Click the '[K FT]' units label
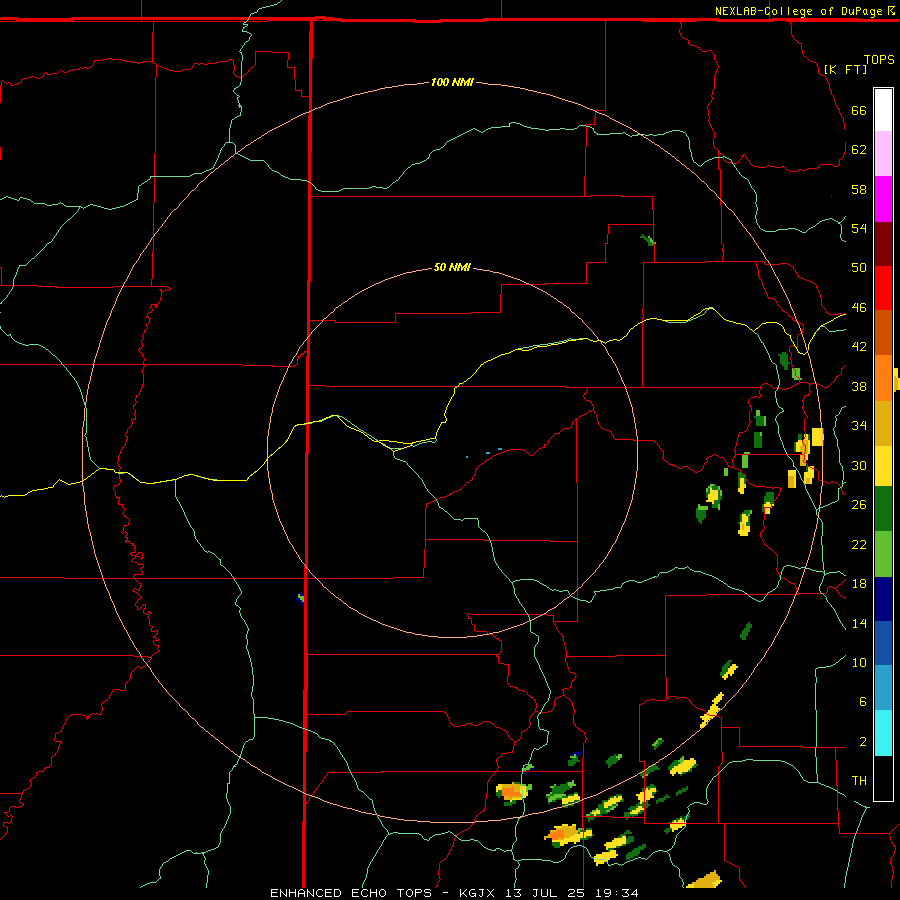The image size is (900, 900). coord(845,70)
